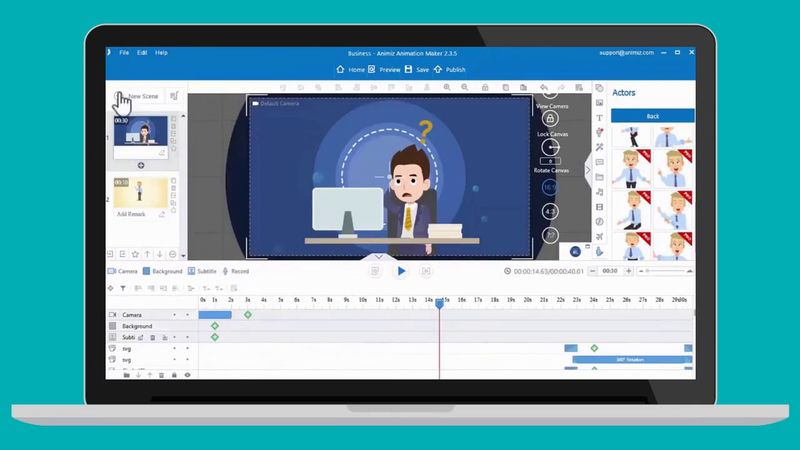The width and height of the screenshot is (800, 450).
Task: Click the scene list scroll-down arrow
Action: 183,256
